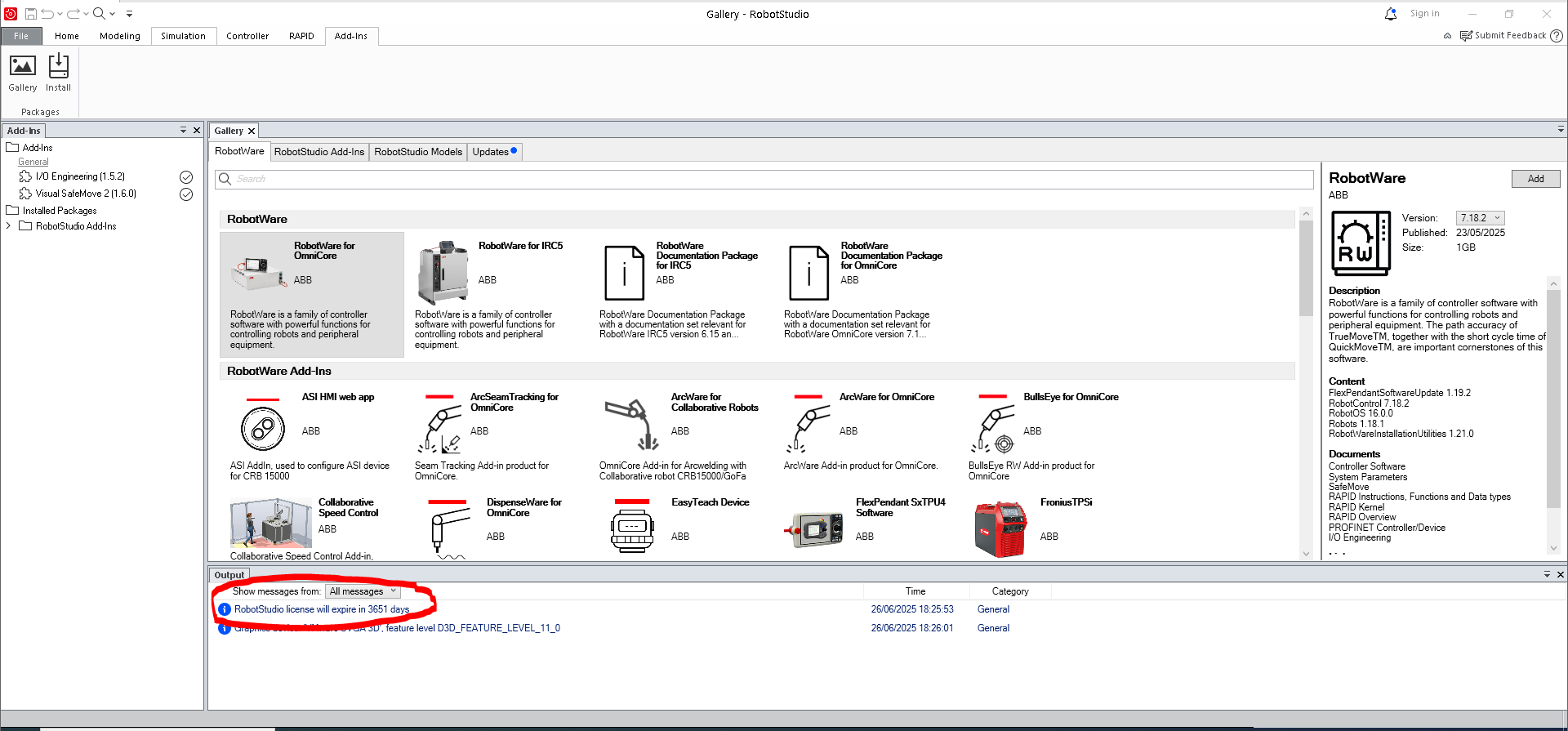The image size is (1568, 731).
Task: Open the search options dropdown arrow in title bar
Action: click(x=112, y=14)
